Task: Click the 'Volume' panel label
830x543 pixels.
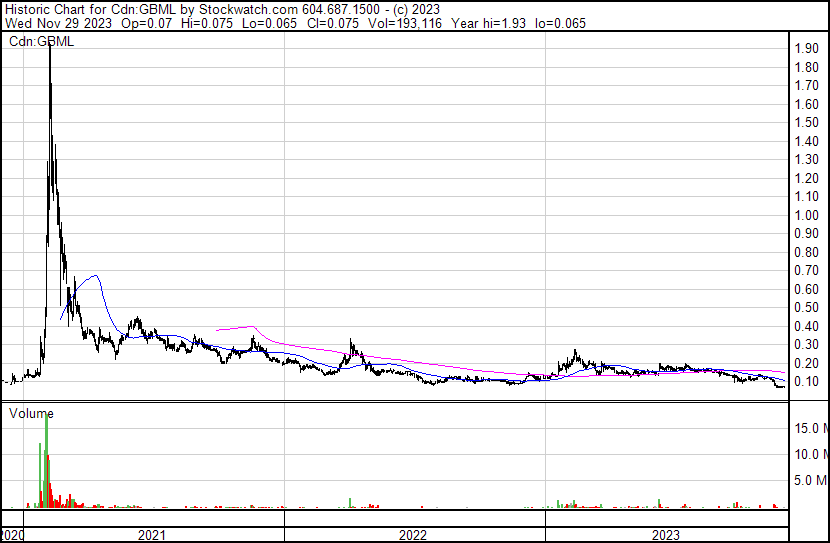Action: [x=31, y=413]
